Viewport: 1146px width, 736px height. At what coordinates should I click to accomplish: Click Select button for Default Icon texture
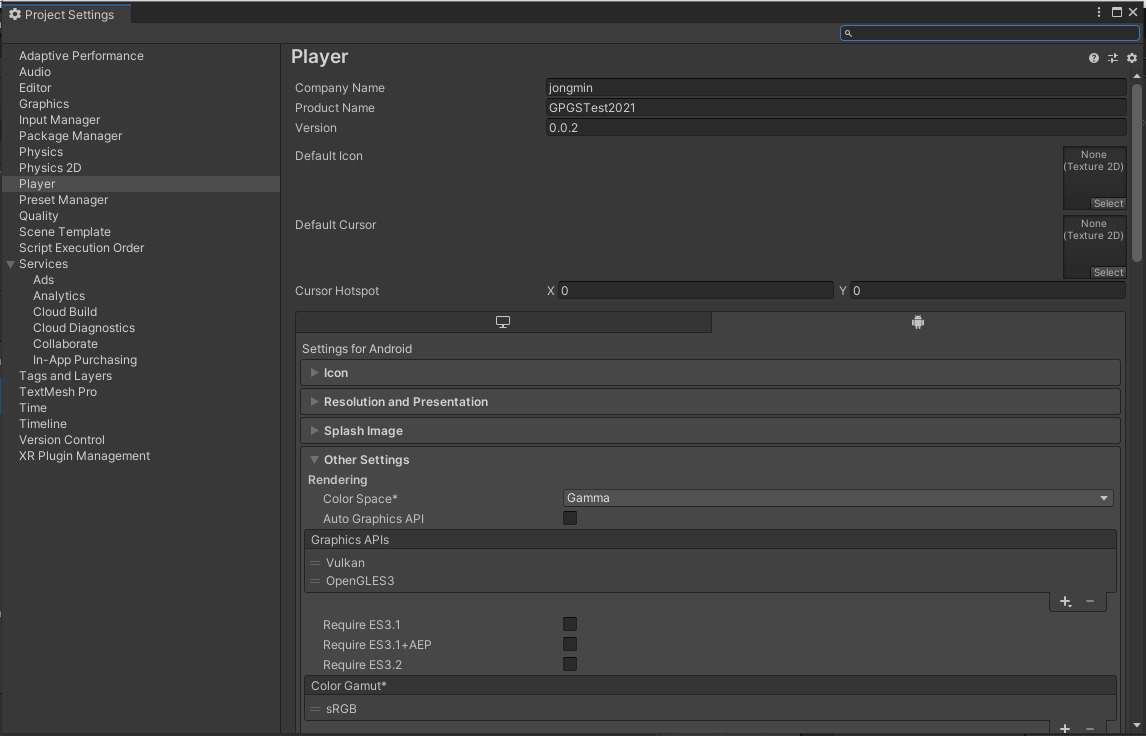[x=1108, y=203]
